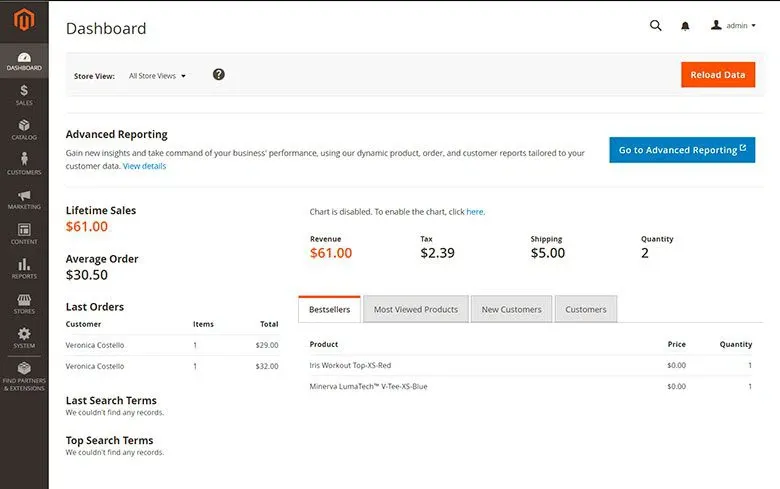
Task: Click the Magento logo in the sidebar
Action: coord(24,20)
